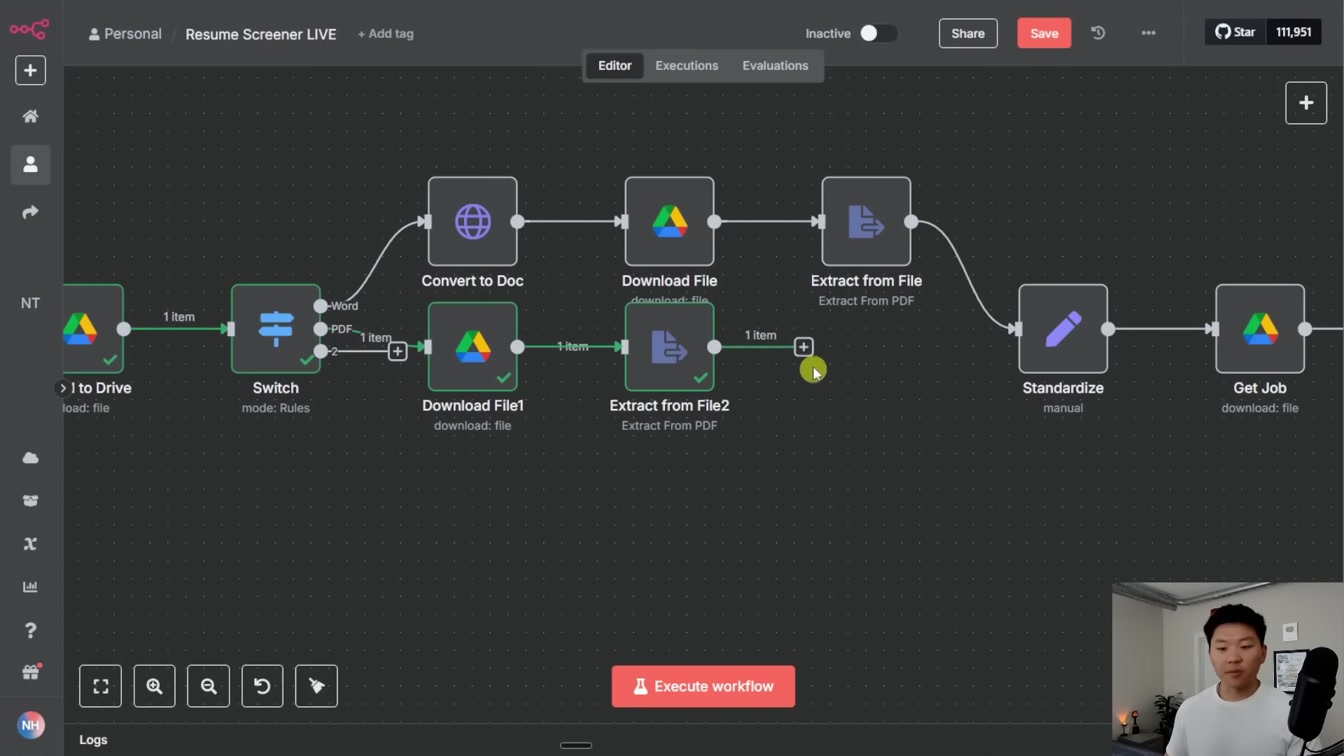Open the Logs panel
Screen dimensions: 1344x756
pos(93,740)
